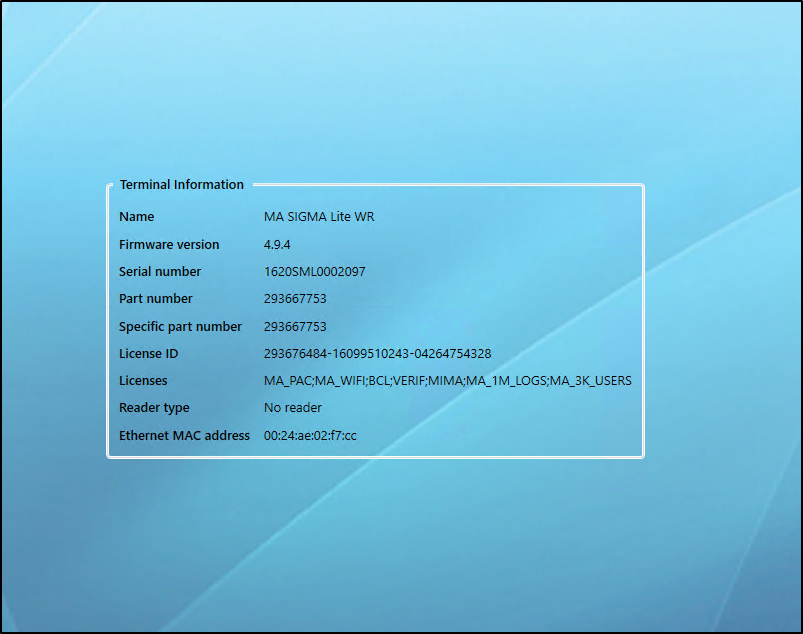The image size is (803, 634).
Task: Select license ID 293676484-16099510243-04264754328
Action: (x=377, y=354)
